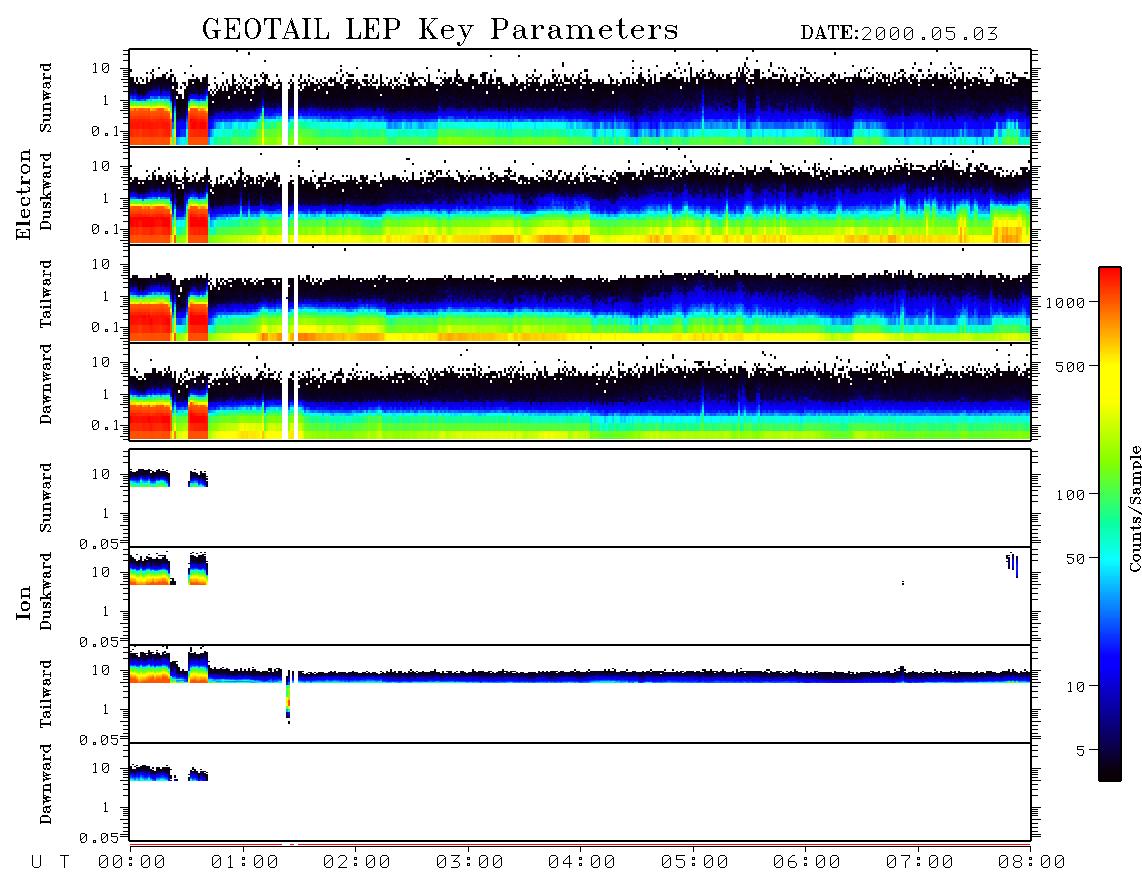1142x880 pixels.
Task: Click the GEOTAIL LEP Key Parameters title
Action: click(440, 30)
